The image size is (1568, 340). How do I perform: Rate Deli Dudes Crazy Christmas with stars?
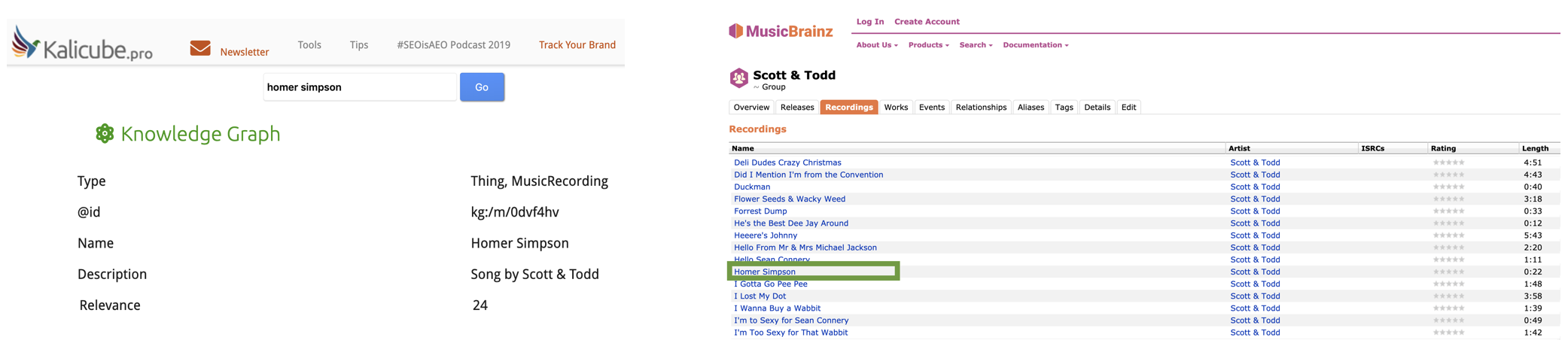click(x=1448, y=162)
